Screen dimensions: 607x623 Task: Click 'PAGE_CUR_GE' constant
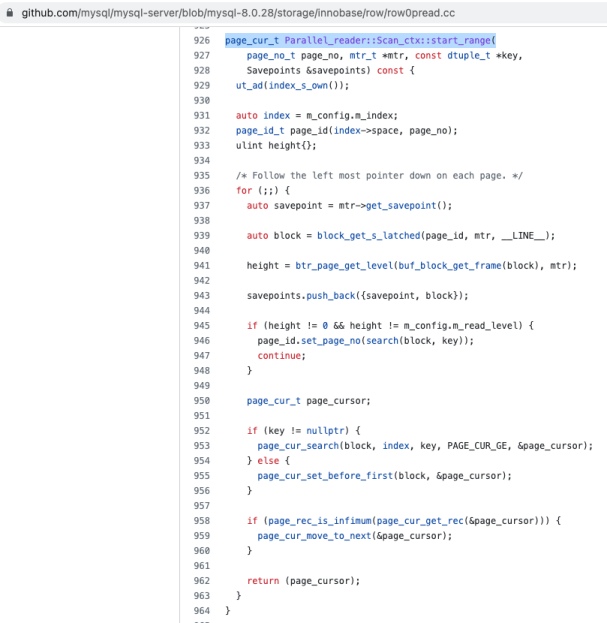click(477, 446)
